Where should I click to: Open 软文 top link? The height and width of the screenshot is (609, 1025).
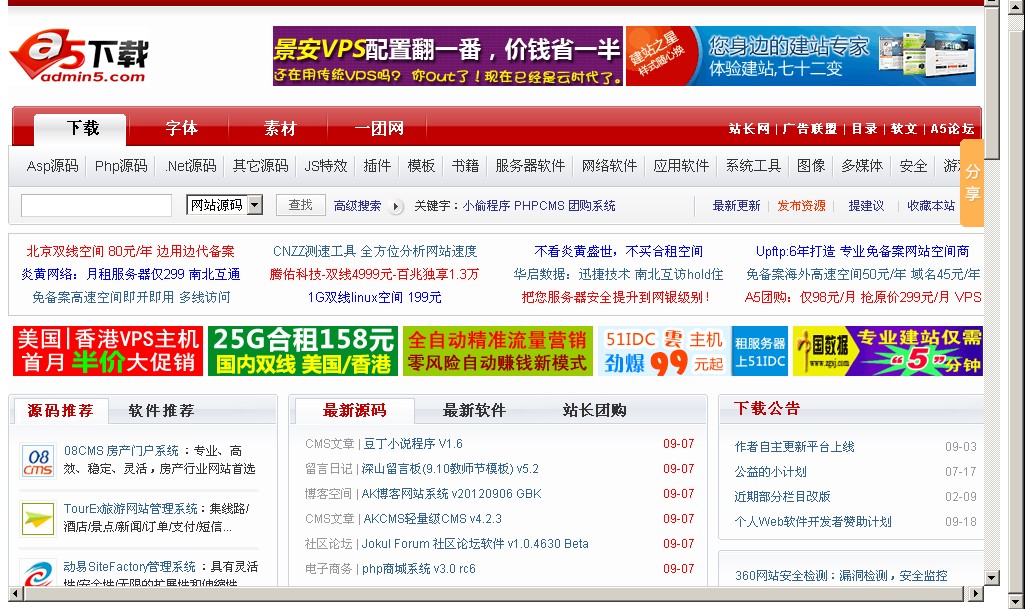click(904, 129)
